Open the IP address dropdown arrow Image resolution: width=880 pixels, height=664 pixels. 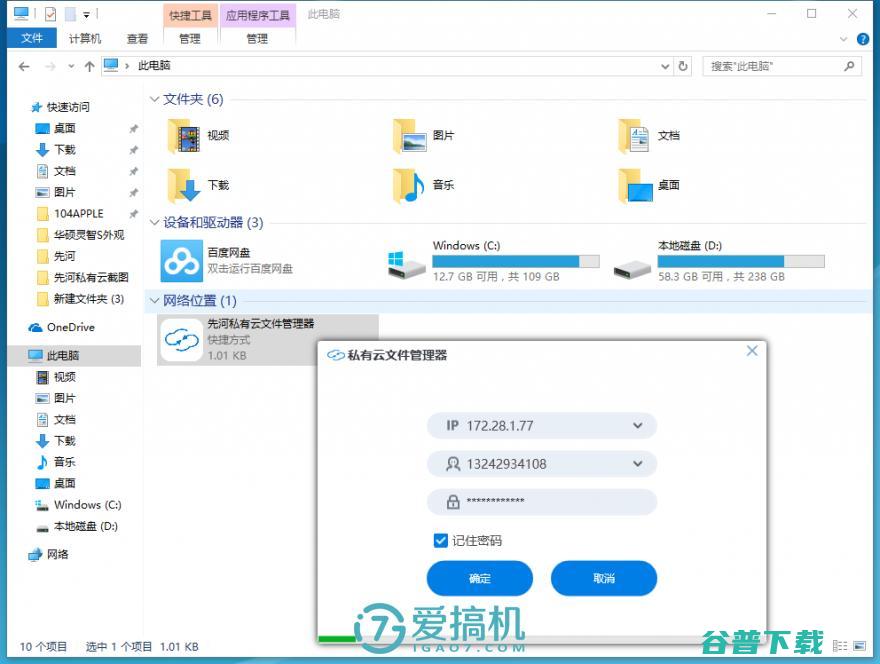pos(638,425)
